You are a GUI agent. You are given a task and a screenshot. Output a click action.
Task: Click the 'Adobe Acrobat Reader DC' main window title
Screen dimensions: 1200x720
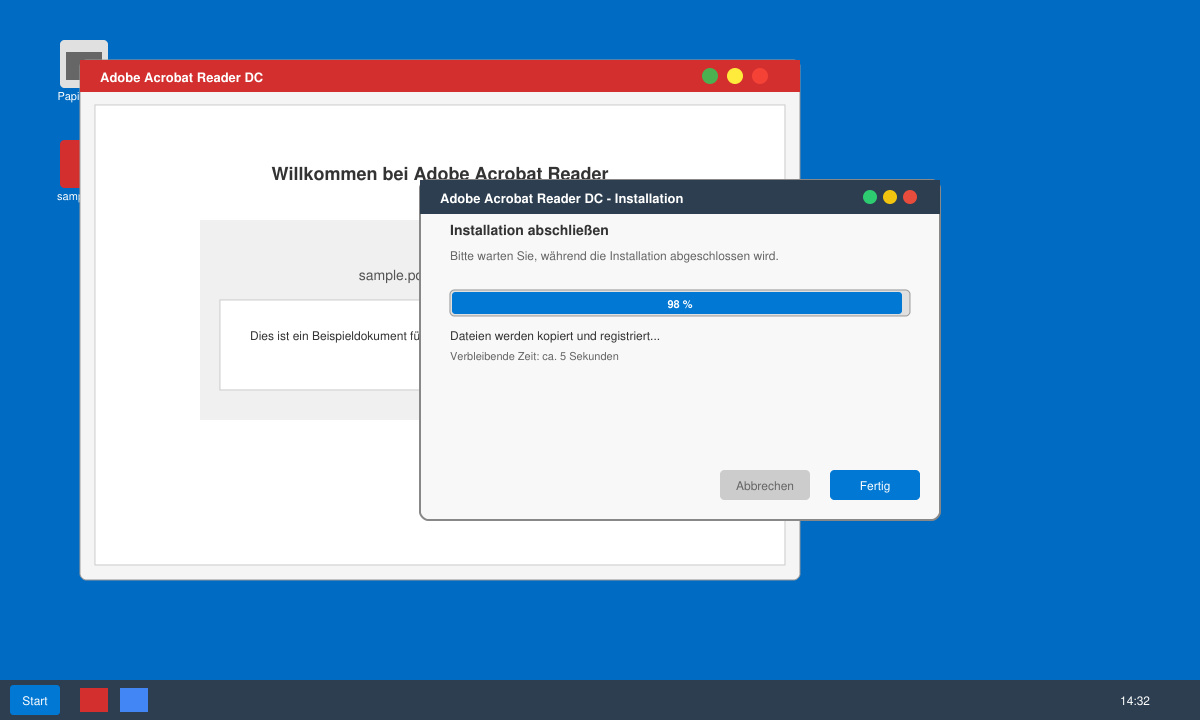click(x=182, y=77)
